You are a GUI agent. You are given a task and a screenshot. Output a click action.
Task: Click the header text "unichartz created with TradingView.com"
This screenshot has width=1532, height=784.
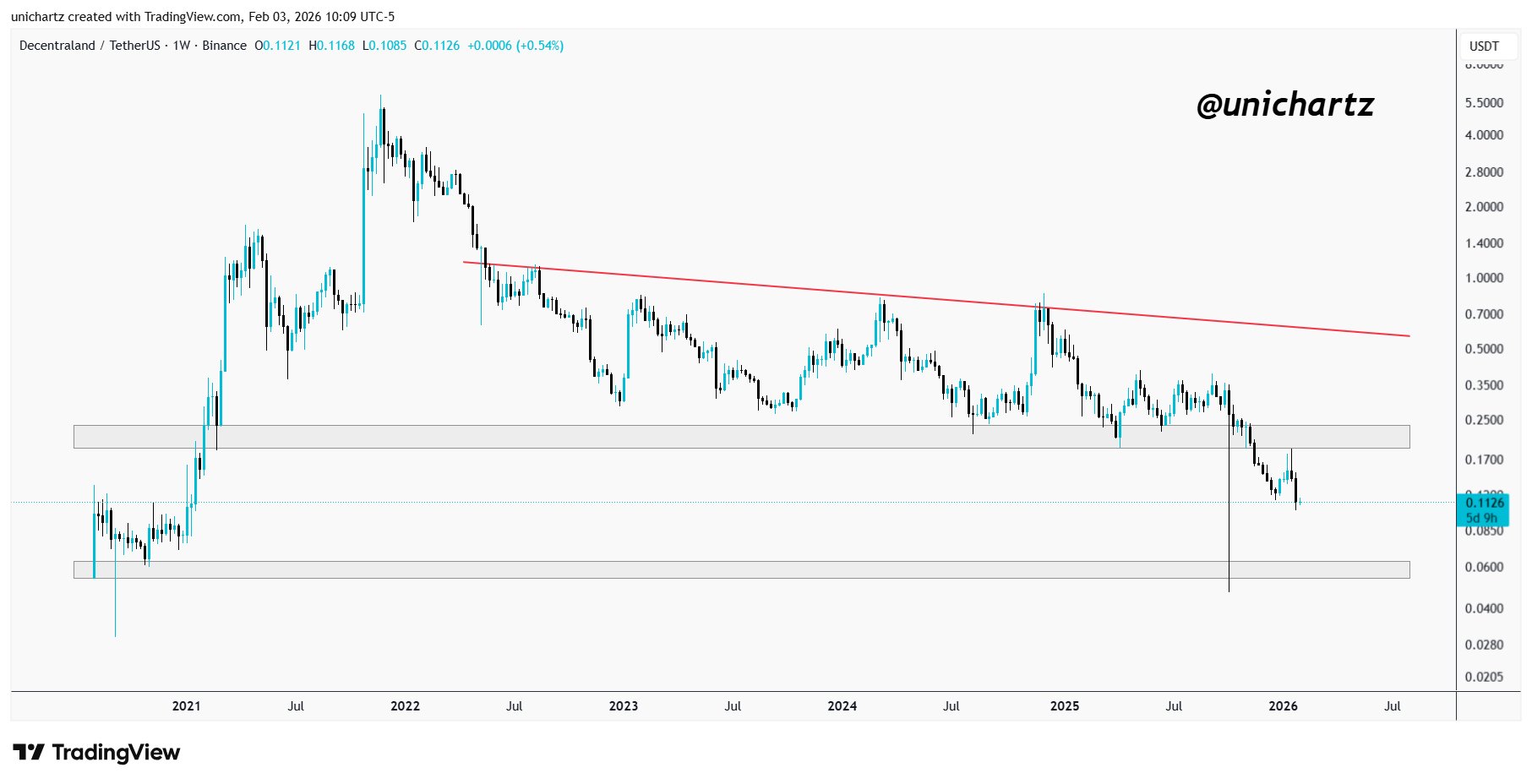[x=126, y=17]
